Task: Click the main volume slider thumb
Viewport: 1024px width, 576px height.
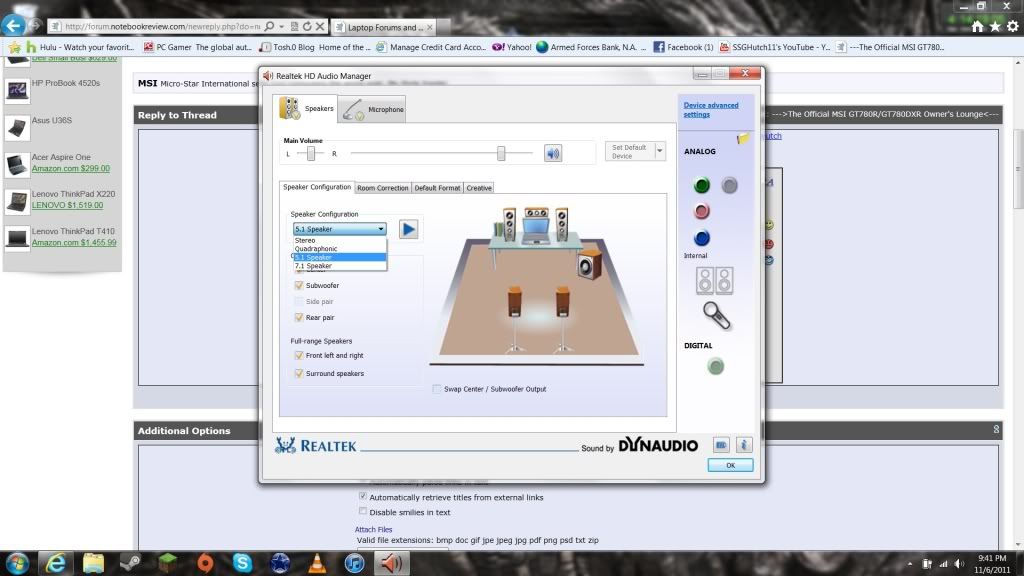Action: (501, 153)
